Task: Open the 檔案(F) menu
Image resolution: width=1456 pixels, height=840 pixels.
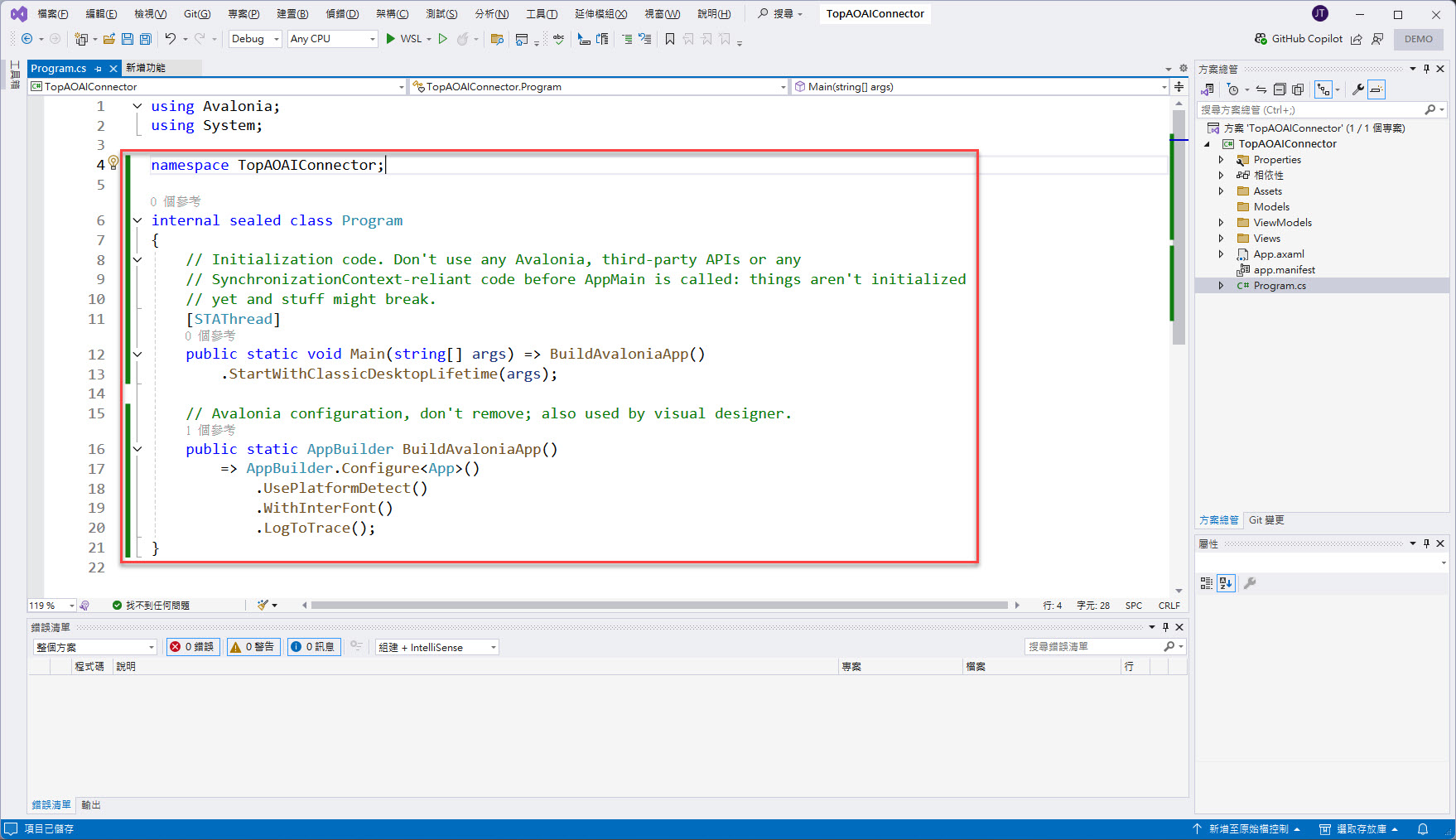Action: pyautogui.click(x=53, y=14)
